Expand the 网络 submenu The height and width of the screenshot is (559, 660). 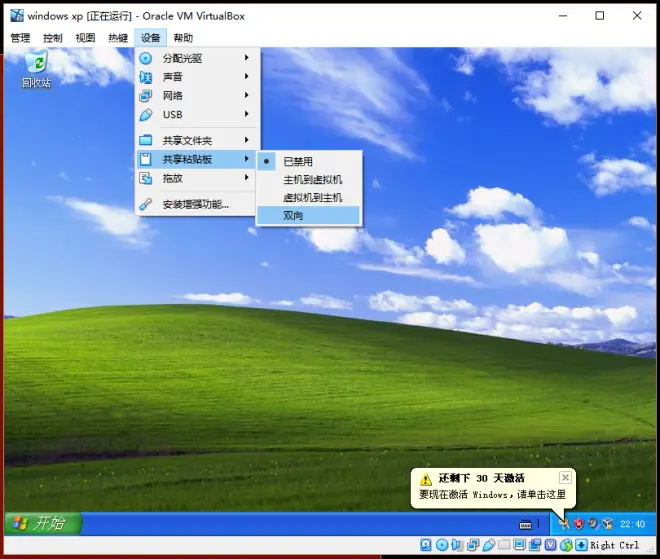pyautogui.click(x=196, y=96)
